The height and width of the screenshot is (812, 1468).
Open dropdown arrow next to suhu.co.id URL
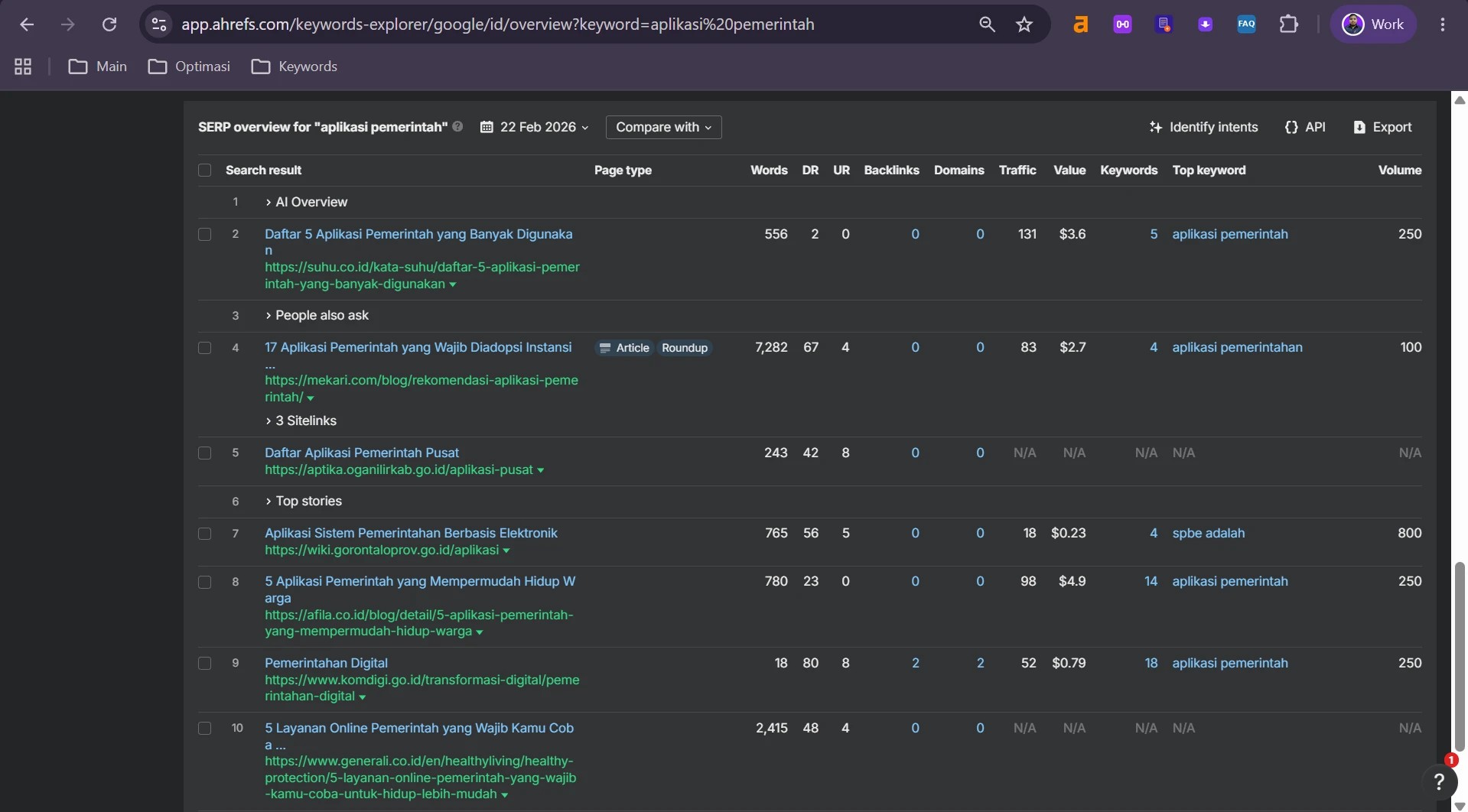click(453, 284)
